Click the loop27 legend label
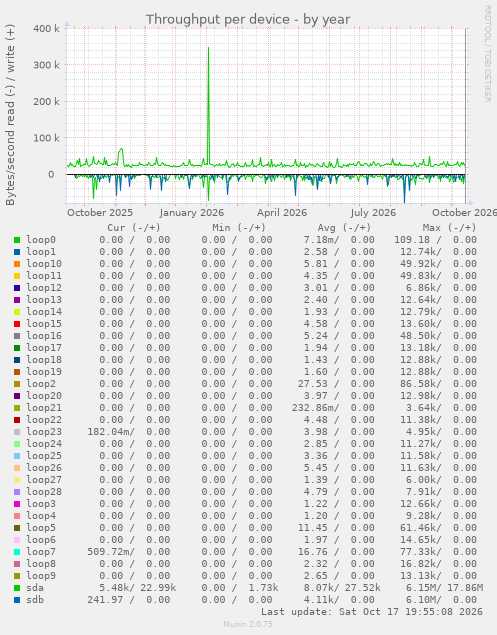The height and width of the screenshot is (635, 497). click(44, 480)
